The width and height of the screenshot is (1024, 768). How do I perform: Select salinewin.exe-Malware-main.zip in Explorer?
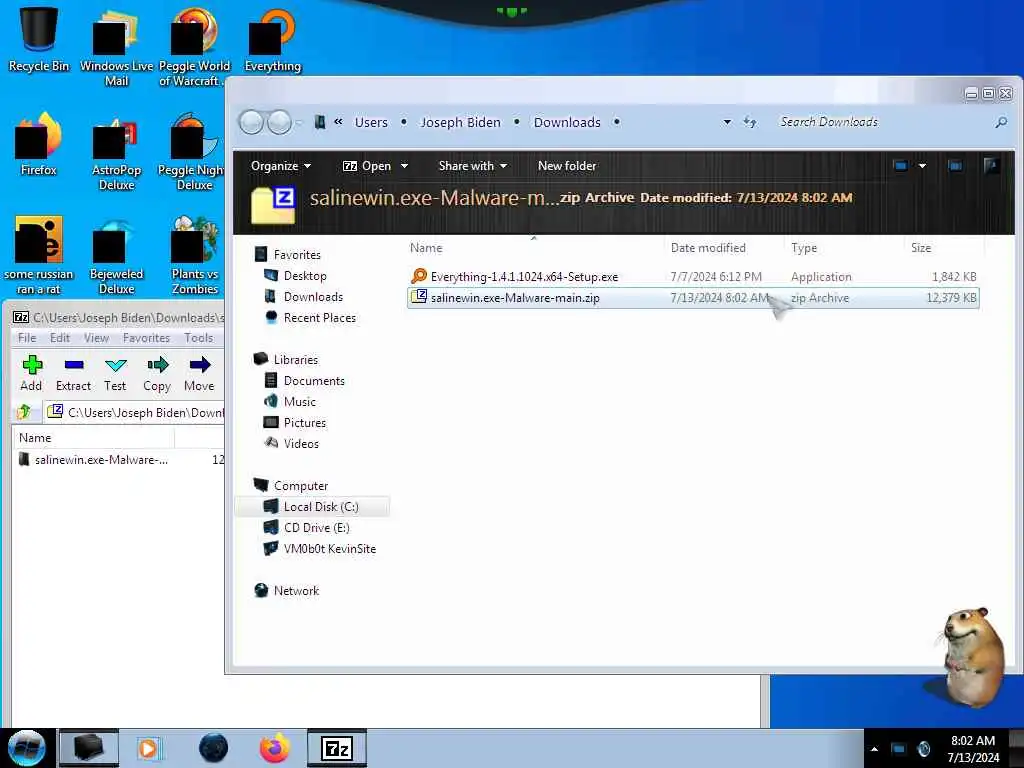[692, 298]
